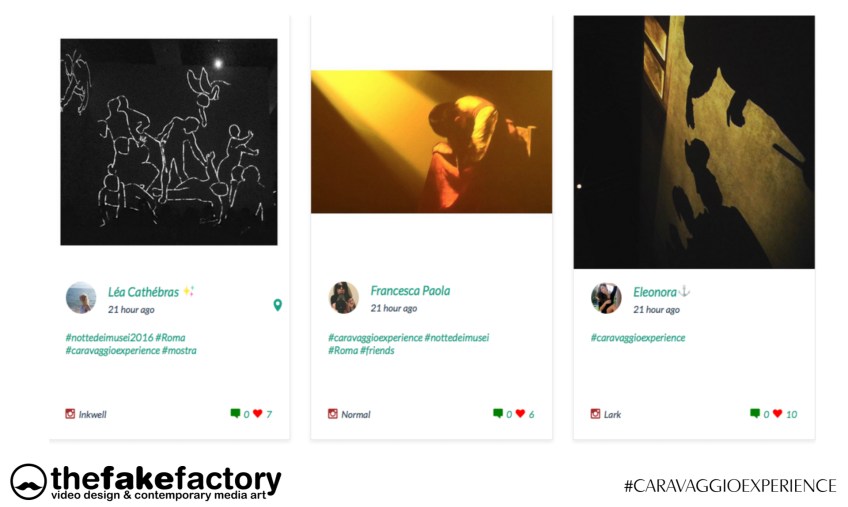Image resolution: width=848 pixels, height=507 pixels.
Task: Follow the #friends hashtag
Action: click(x=377, y=351)
